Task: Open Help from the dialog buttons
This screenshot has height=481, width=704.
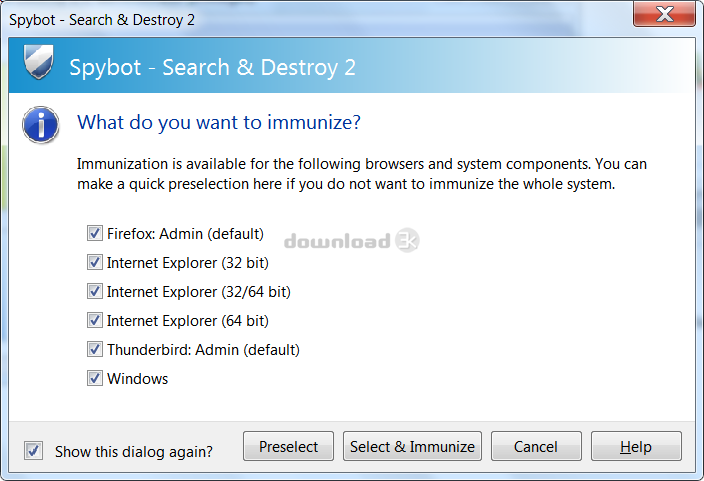Action: [636, 446]
